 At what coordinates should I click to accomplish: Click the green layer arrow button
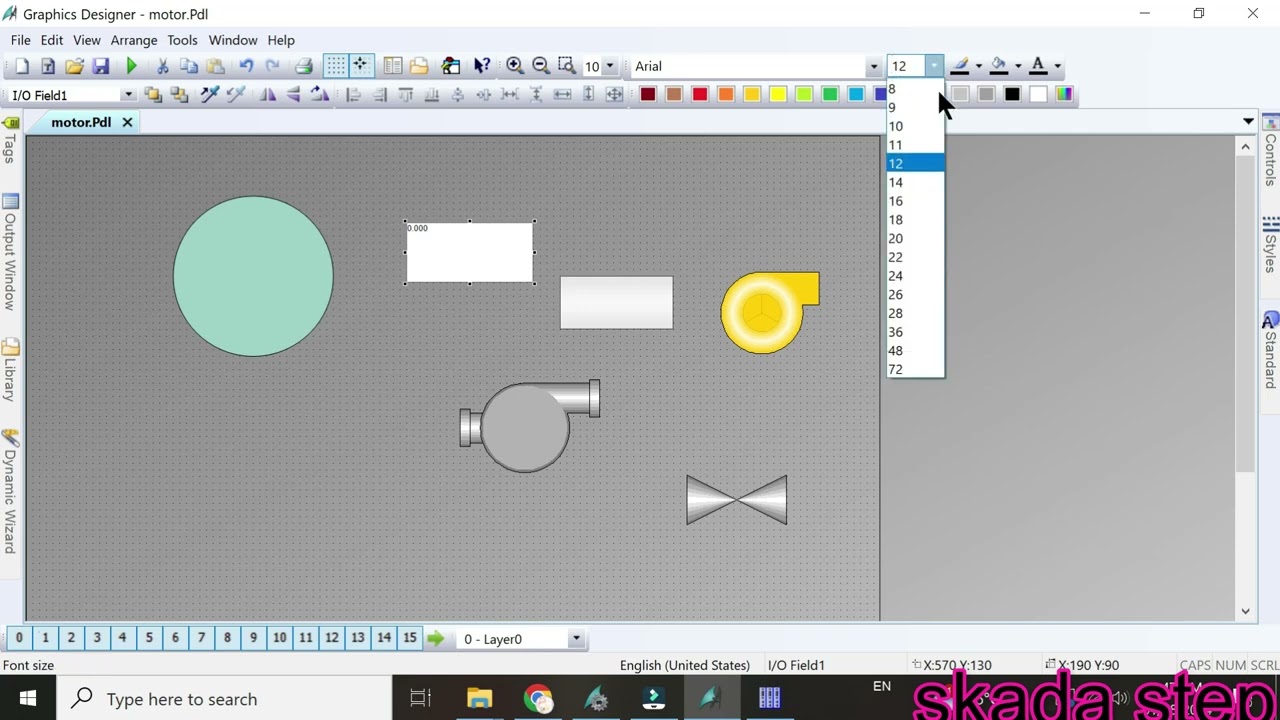point(435,638)
